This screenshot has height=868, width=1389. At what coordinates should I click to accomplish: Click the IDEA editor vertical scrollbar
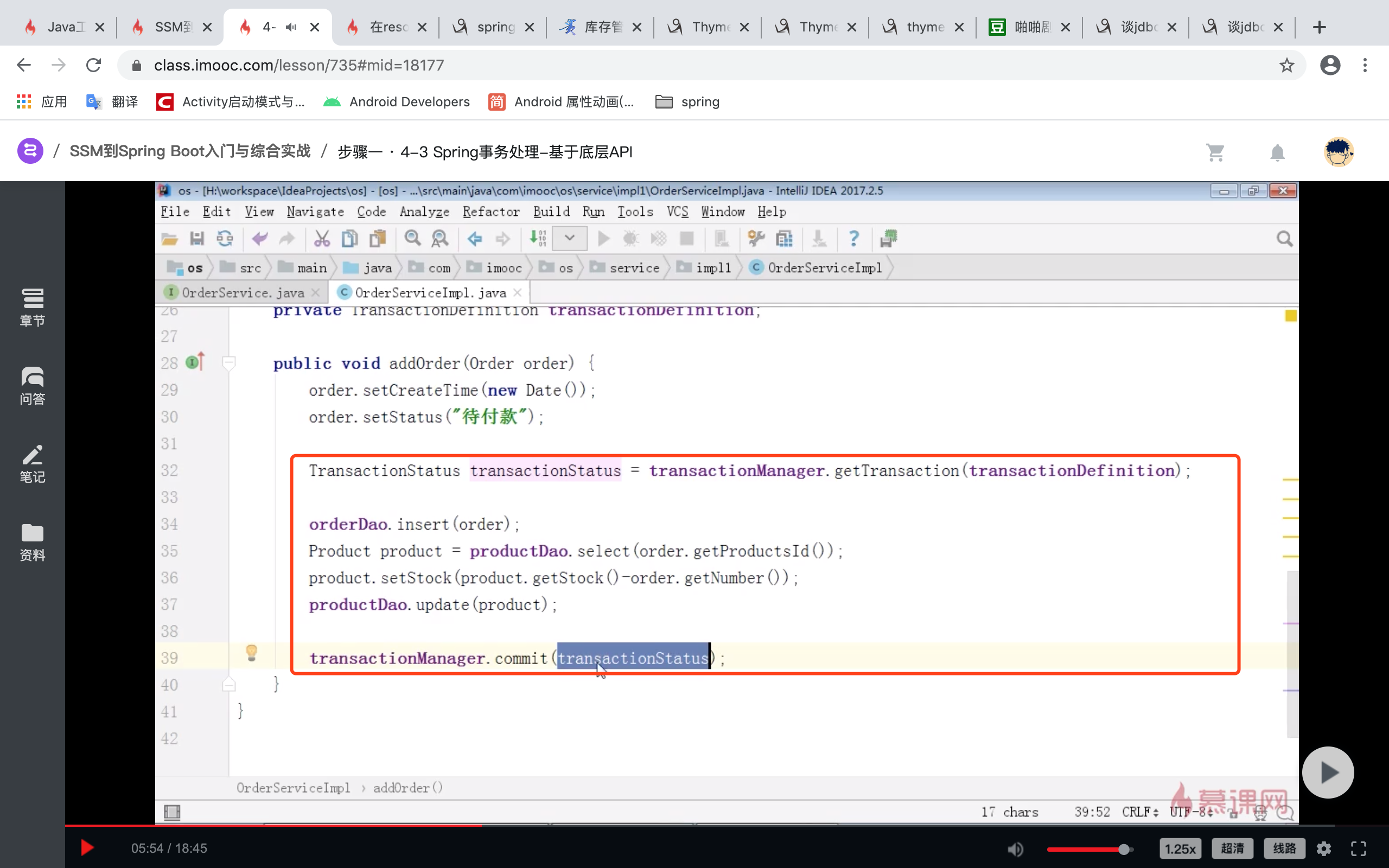[x=1292, y=653]
